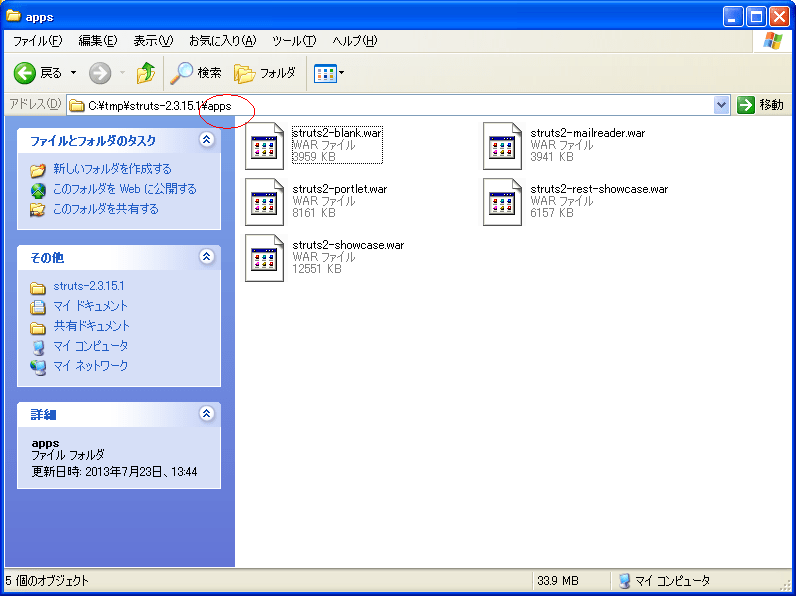
Task: Open the Search (検索) magnifier button
Action: tap(195, 73)
